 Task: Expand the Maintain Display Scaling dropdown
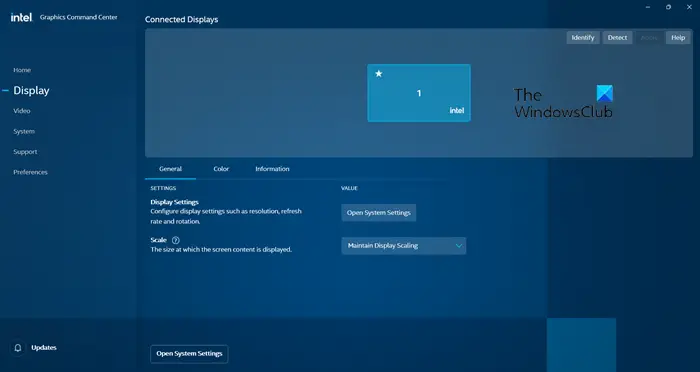click(404, 246)
